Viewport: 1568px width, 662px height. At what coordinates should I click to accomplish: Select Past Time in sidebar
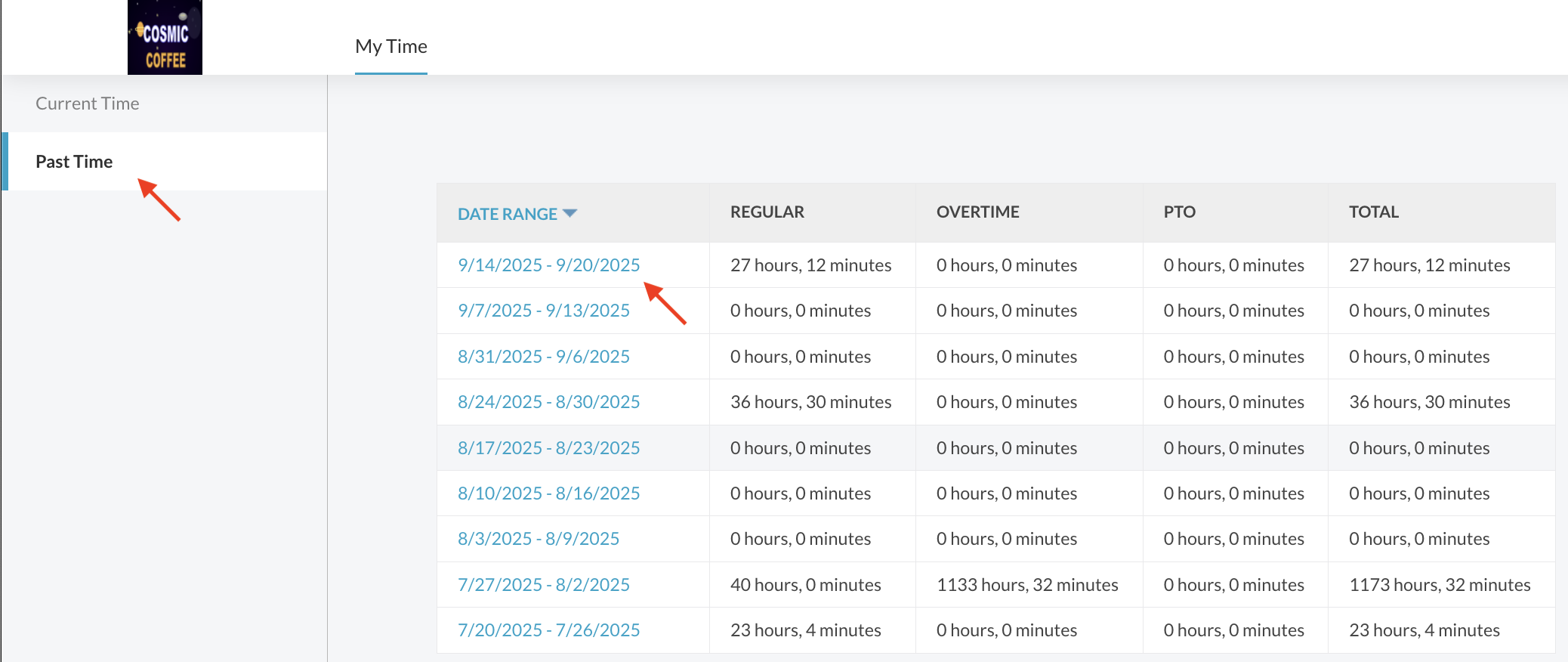click(x=74, y=162)
